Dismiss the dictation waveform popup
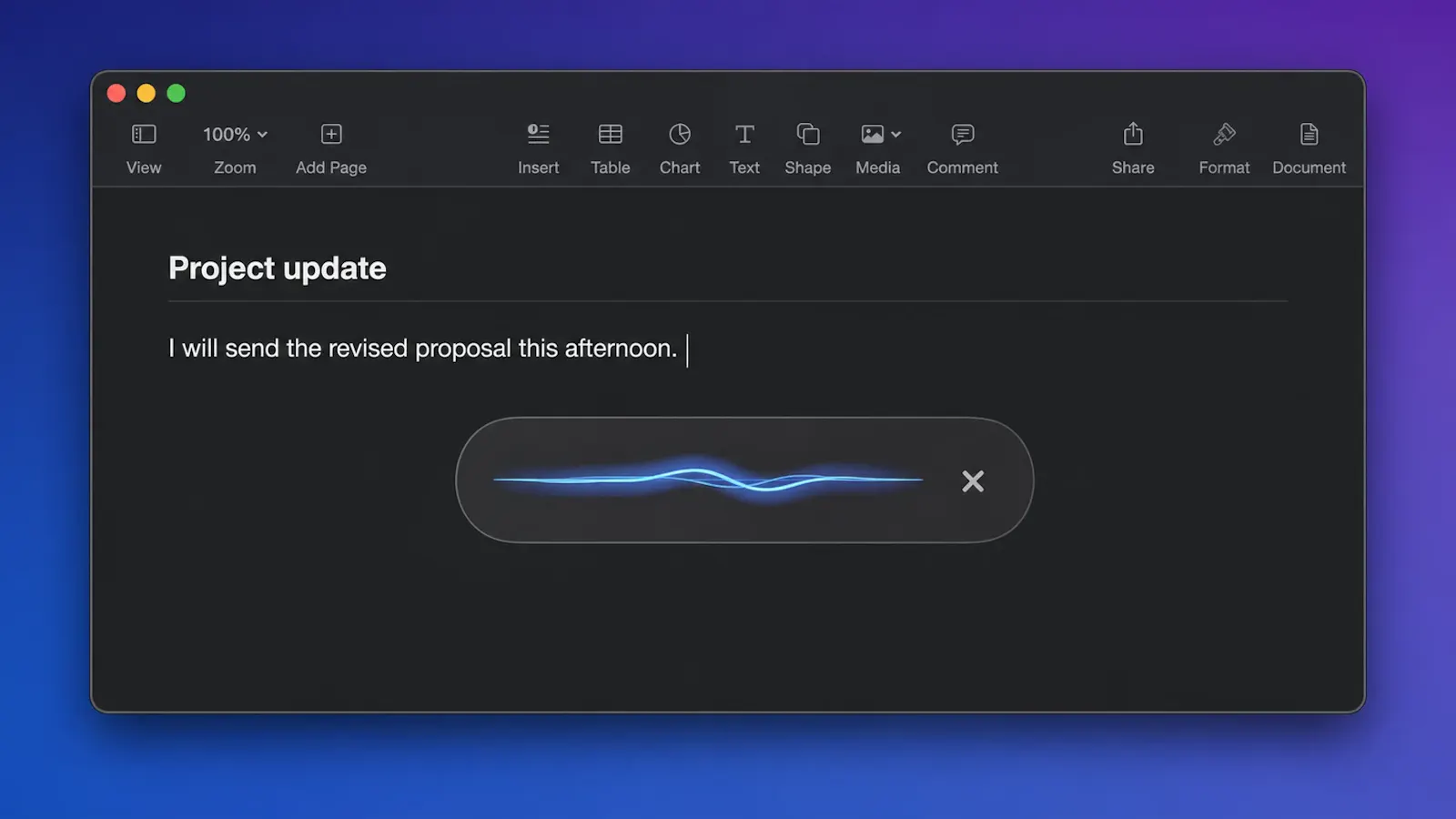The image size is (1456, 819). click(x=973, y=480)
